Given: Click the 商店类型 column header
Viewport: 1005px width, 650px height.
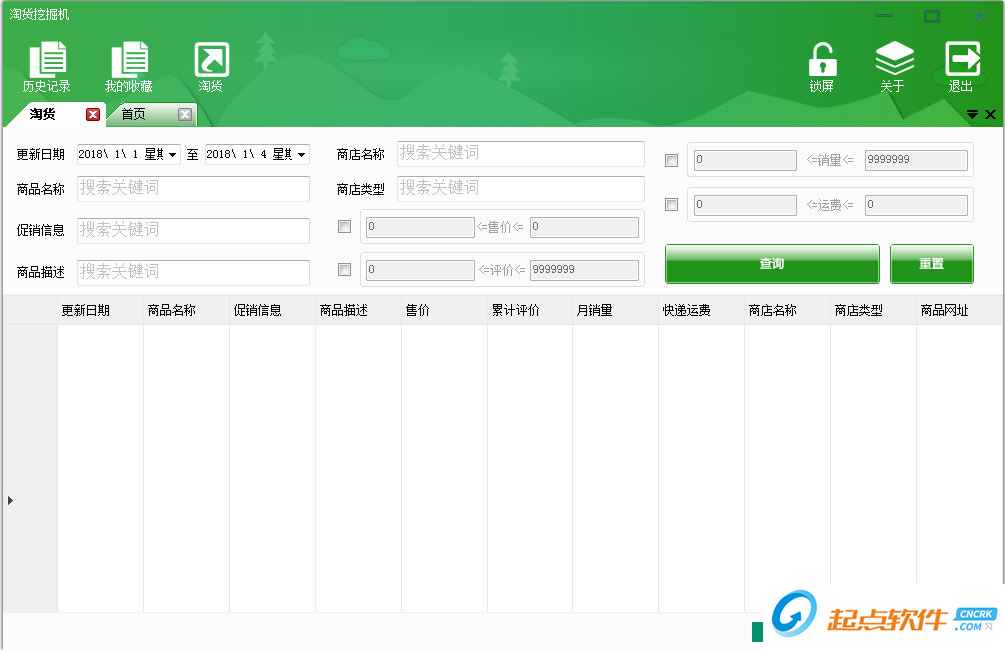Looking at the screenshot, I should click(x=873, y=310).
